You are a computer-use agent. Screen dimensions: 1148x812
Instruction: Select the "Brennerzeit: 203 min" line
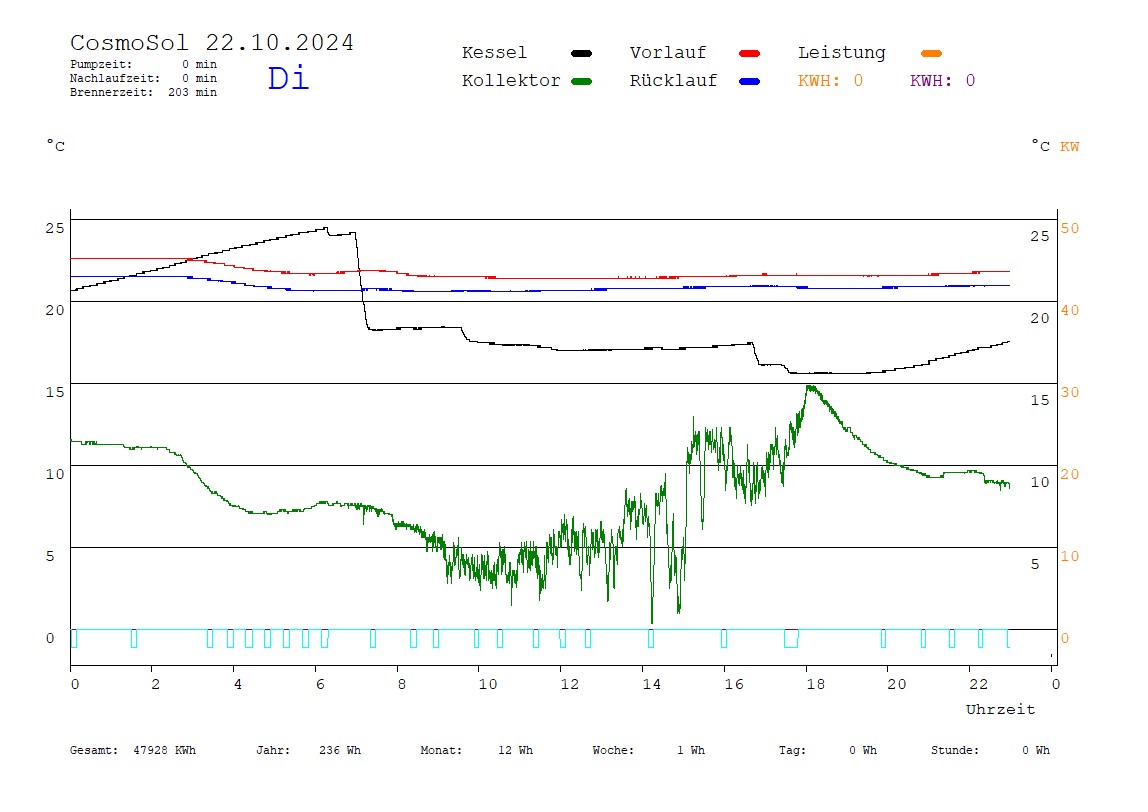click(x=144, y=92)
